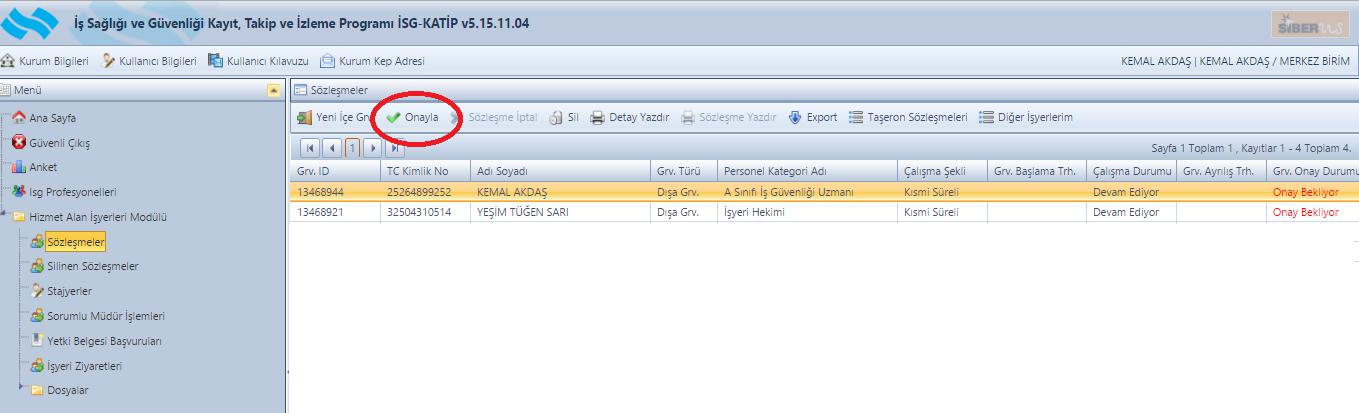The height and width of the screenshot is (413, 1359).
Task: Collapse the Menü panel
Action: click(274, 90)
